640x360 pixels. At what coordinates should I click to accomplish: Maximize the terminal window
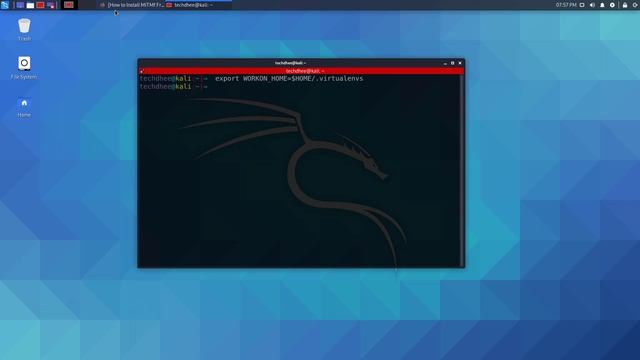click(453, 63)
